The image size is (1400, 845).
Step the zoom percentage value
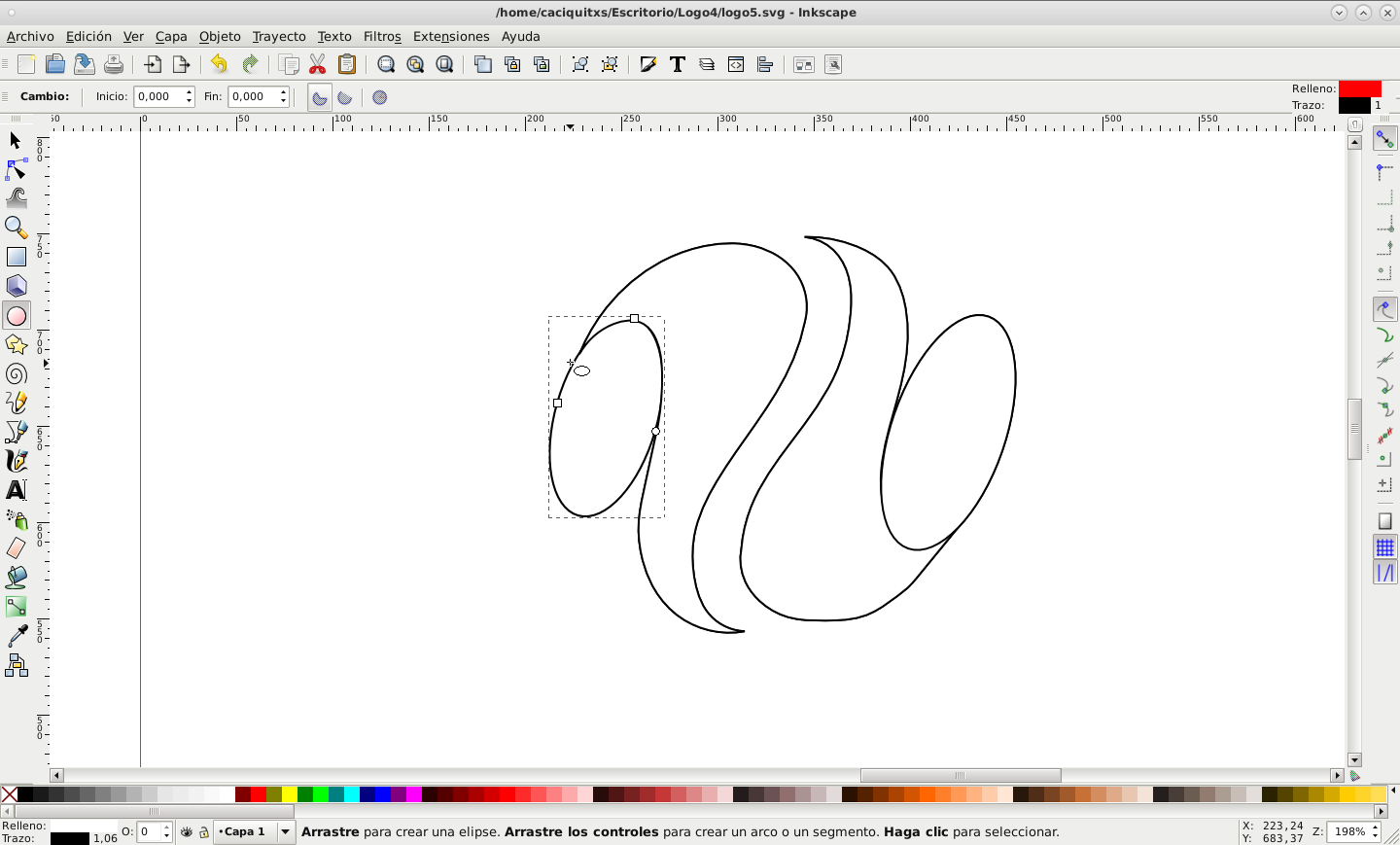[1377, 831]
